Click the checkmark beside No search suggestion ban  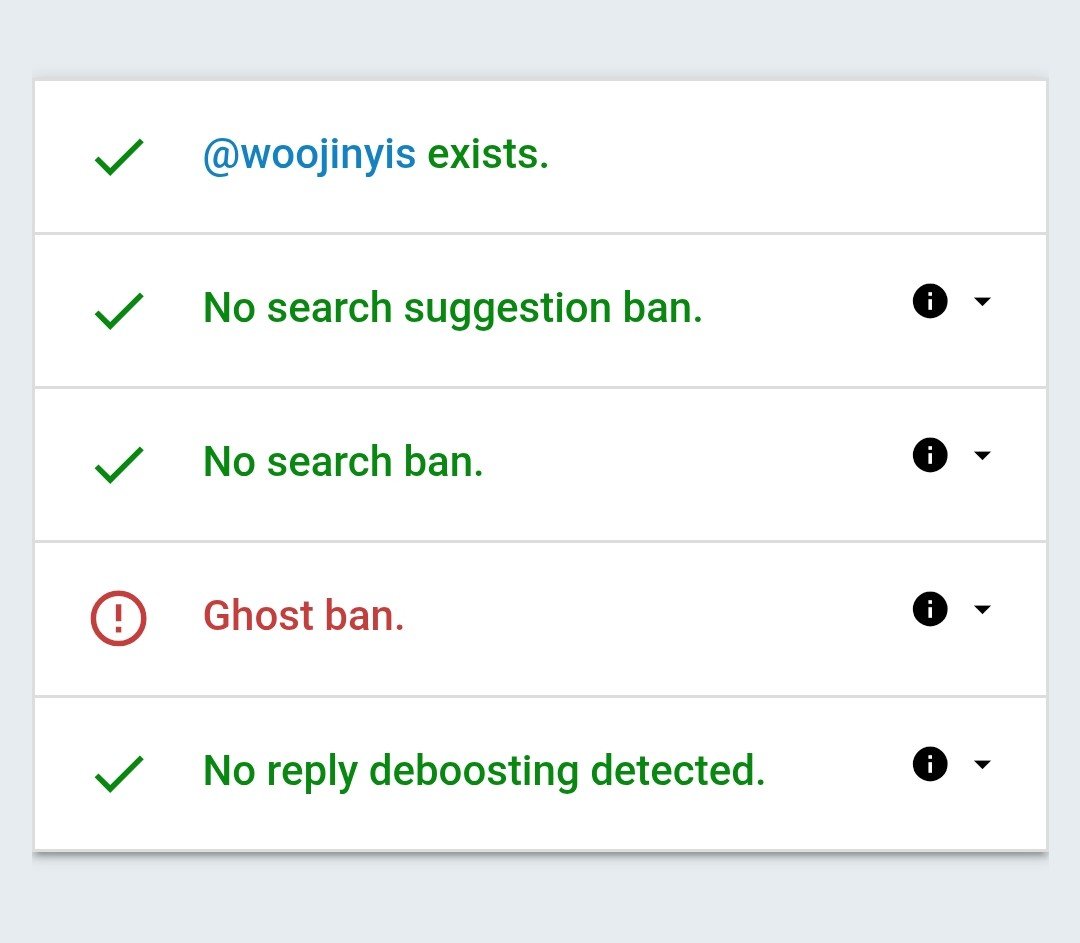118,311
